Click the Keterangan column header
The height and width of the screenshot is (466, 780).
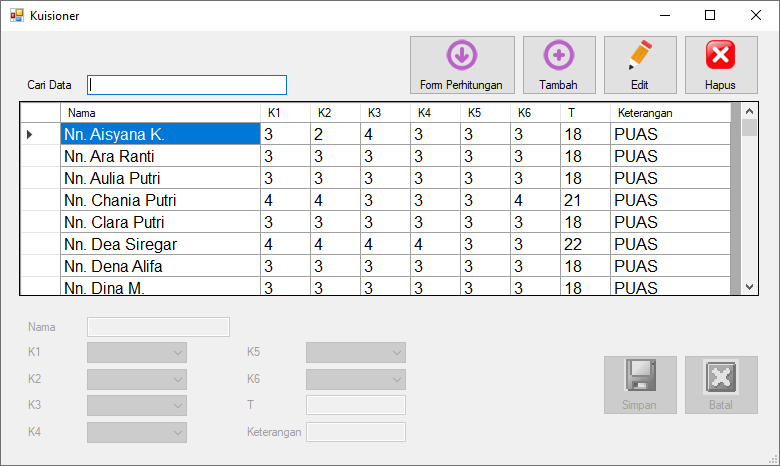click(x=670, y=113)
